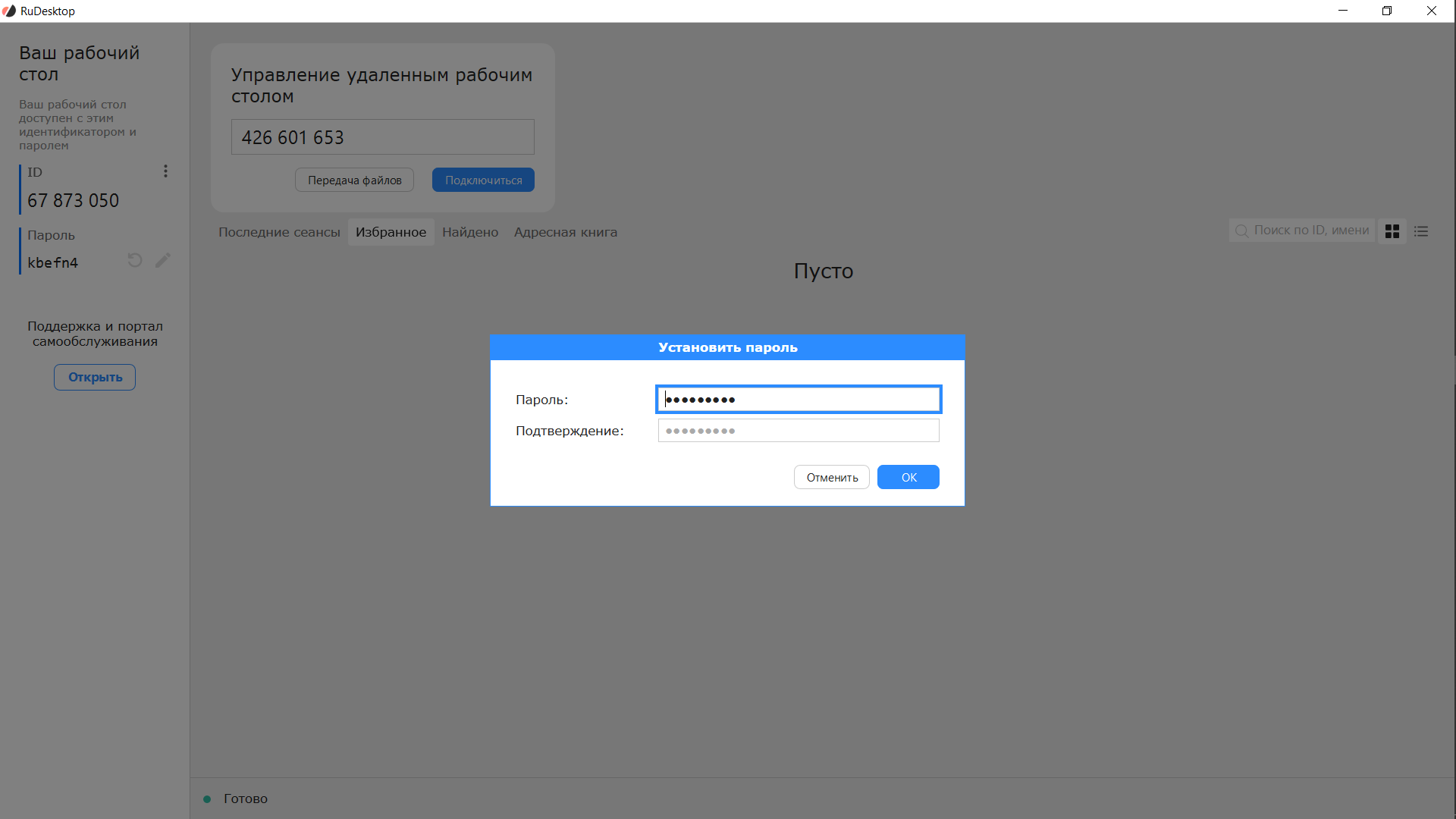Viewport: 1456px width, 819px height.
Task: Click the remote desktop ID input field
Action: point(382,137)
